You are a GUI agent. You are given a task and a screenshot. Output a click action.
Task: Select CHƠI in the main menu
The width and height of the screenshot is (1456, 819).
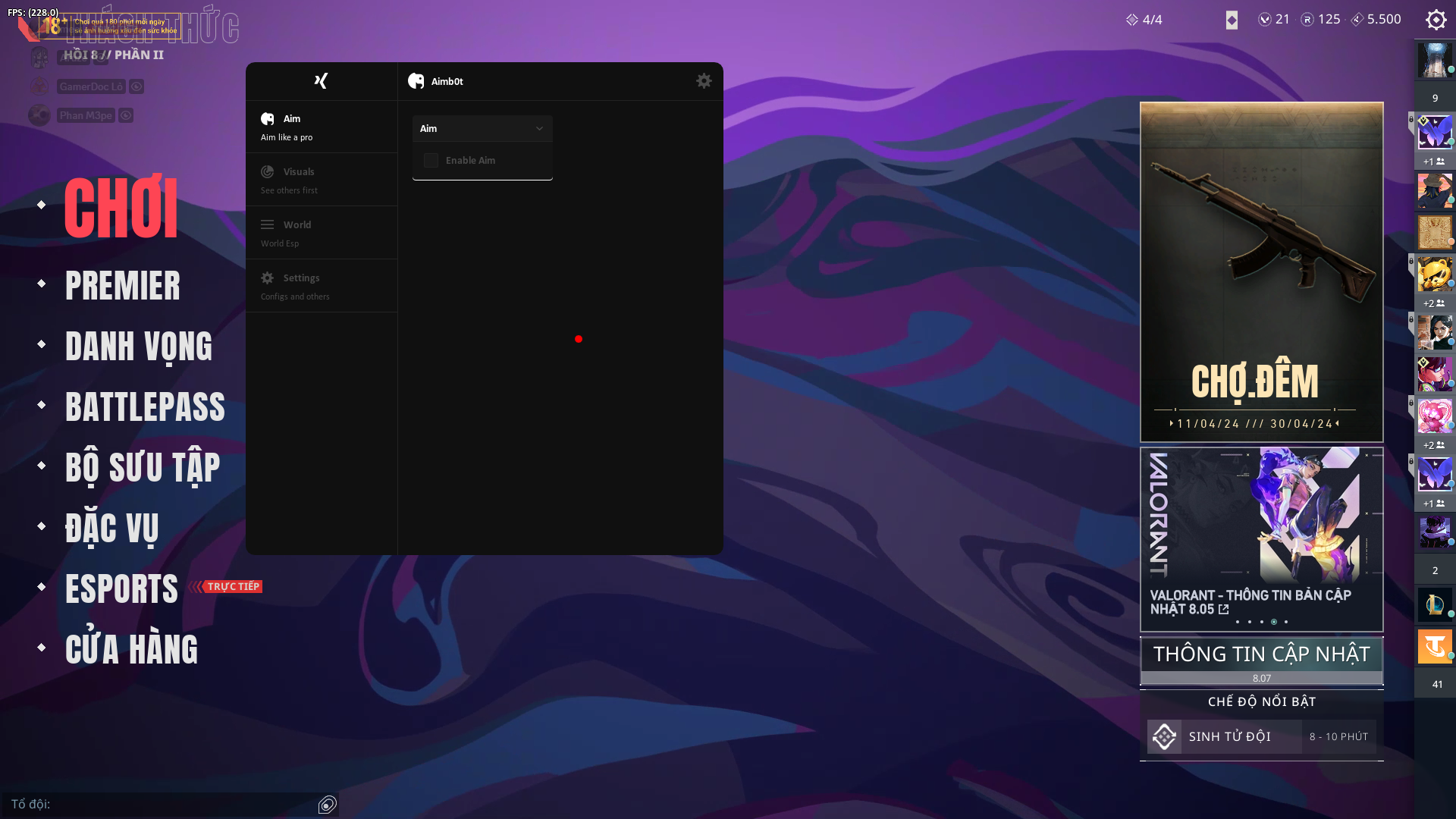point(121,207)
